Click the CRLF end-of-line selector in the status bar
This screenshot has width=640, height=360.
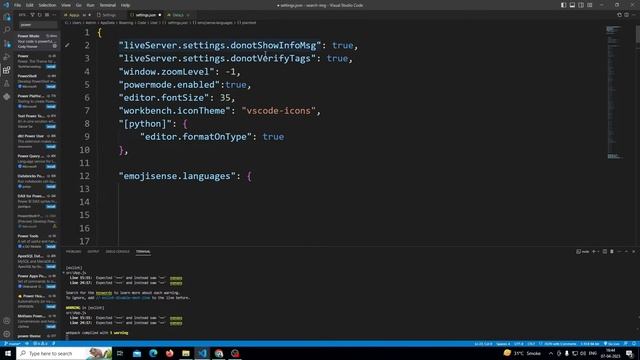[531, 344]
